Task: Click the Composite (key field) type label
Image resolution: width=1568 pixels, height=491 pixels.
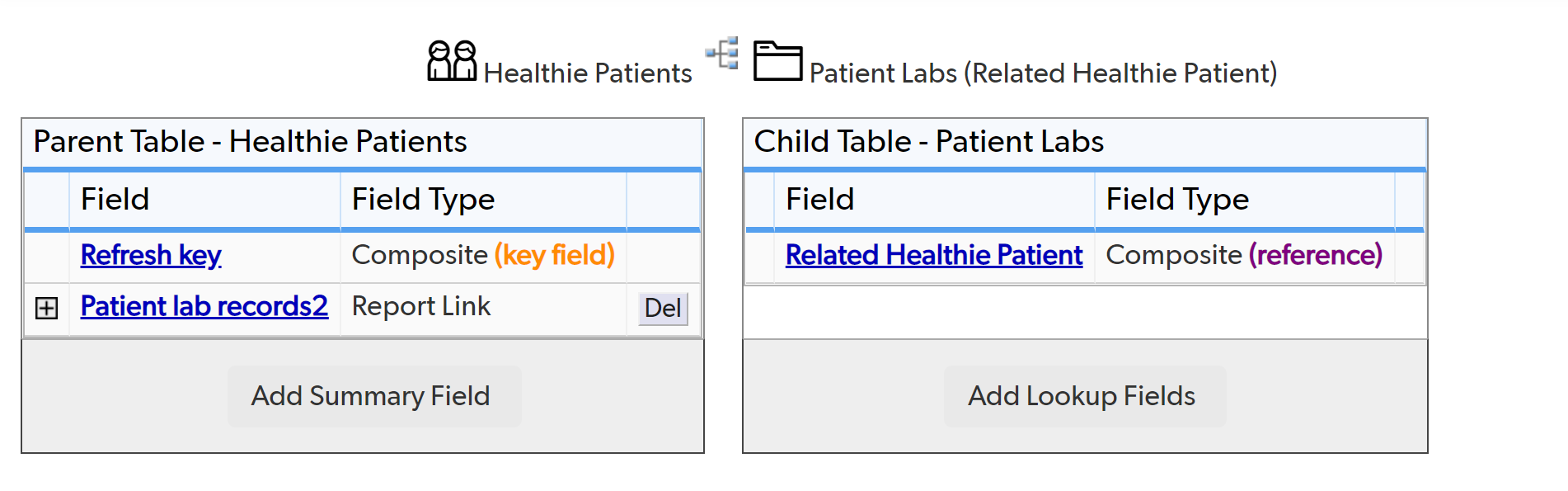Action: pos(482,255)
